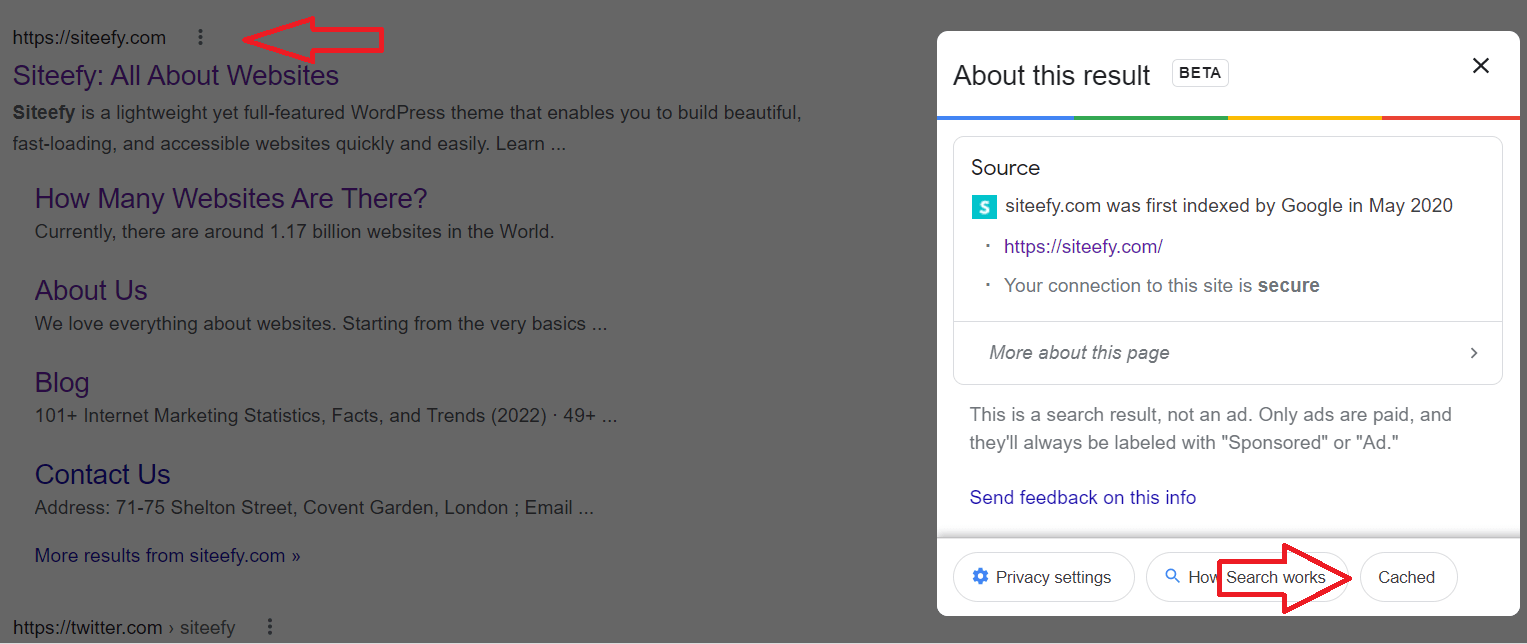Viewport: 1527px width, 644px height.
Task: Click the chevron next to More about this page
Action: (x=1473, y=352)
